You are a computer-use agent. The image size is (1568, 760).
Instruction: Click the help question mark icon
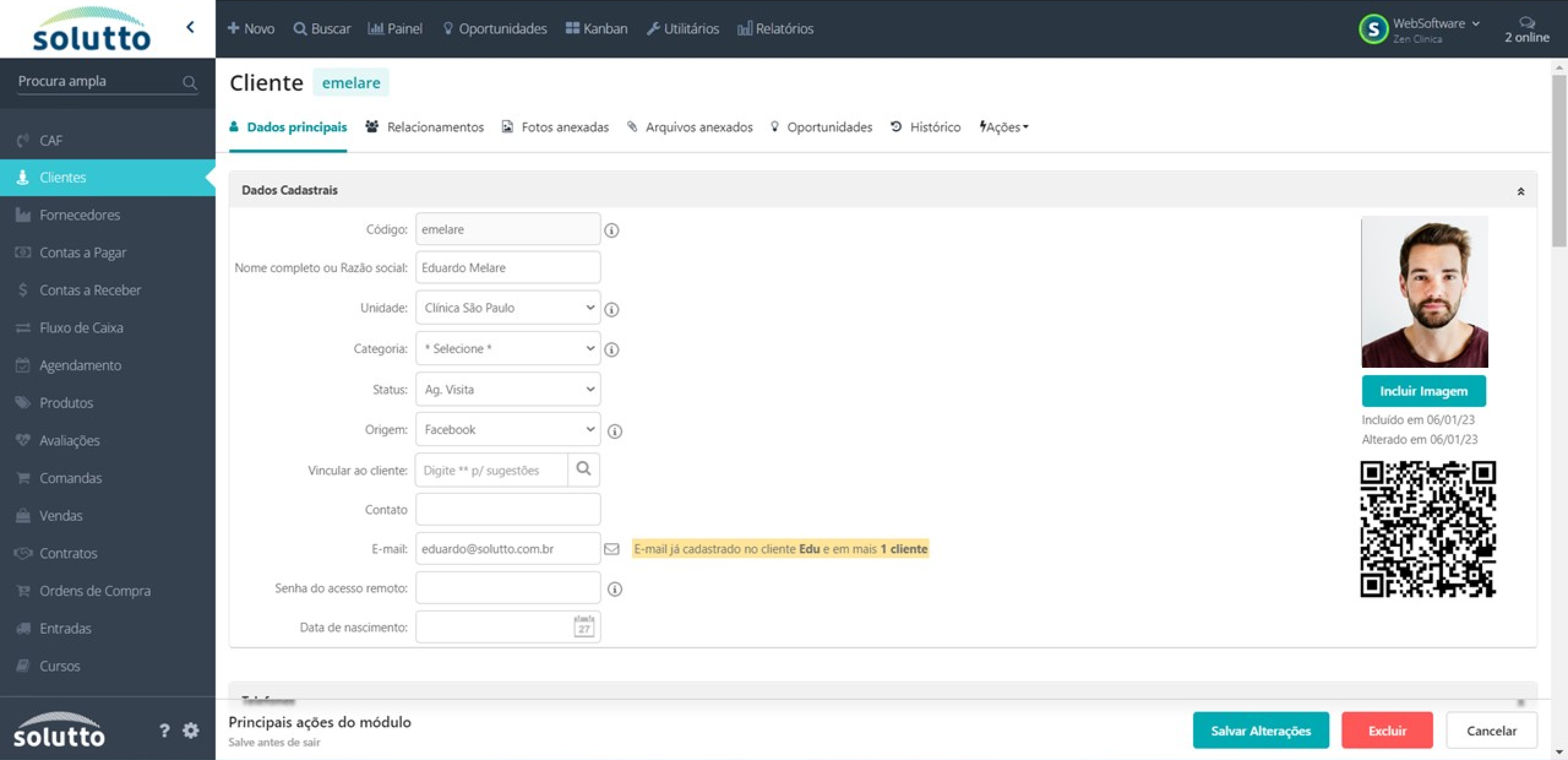pyautogui.click(x=164, y=730)
